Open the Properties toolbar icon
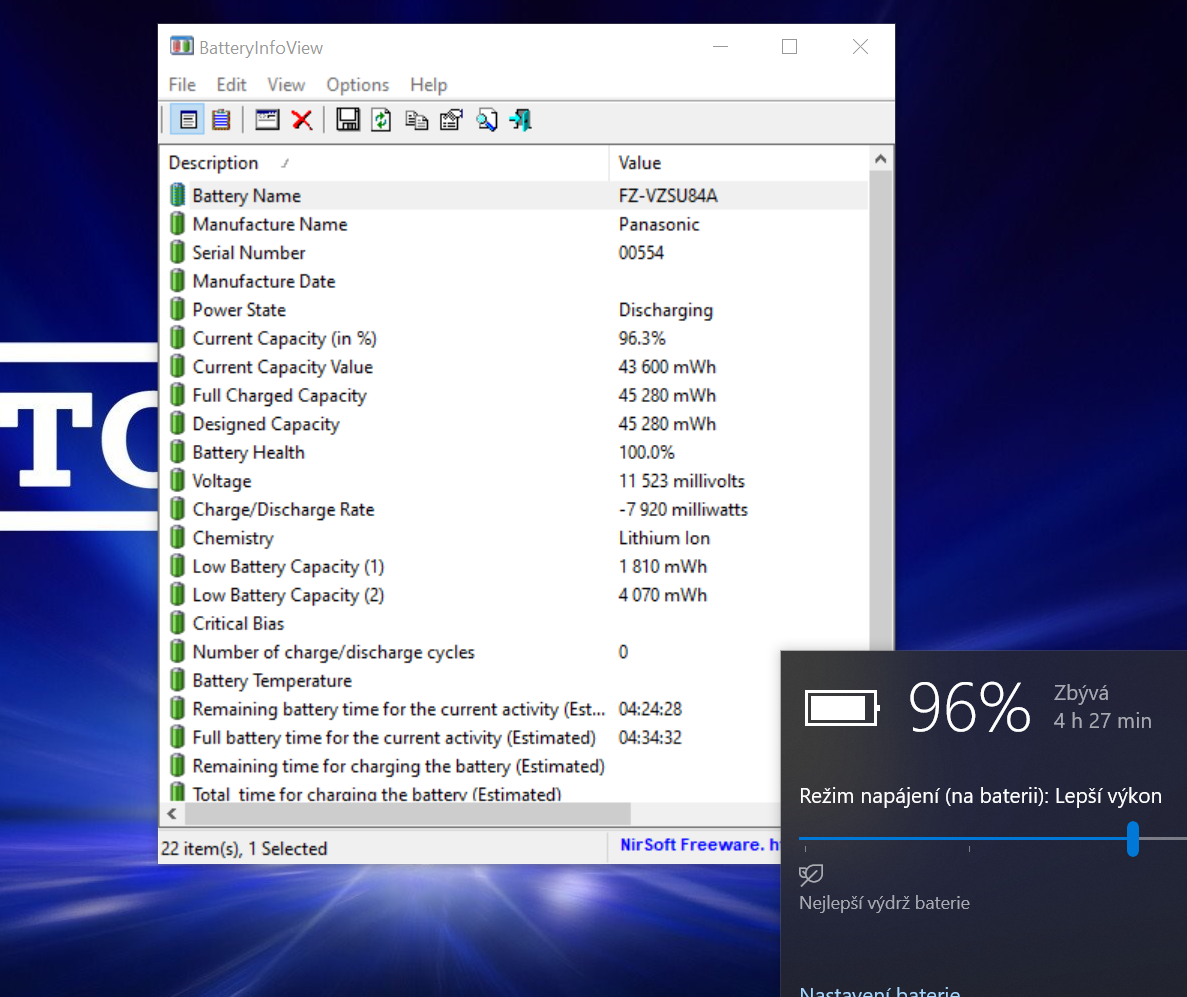The image size is (1187, 997). (451, 121)
